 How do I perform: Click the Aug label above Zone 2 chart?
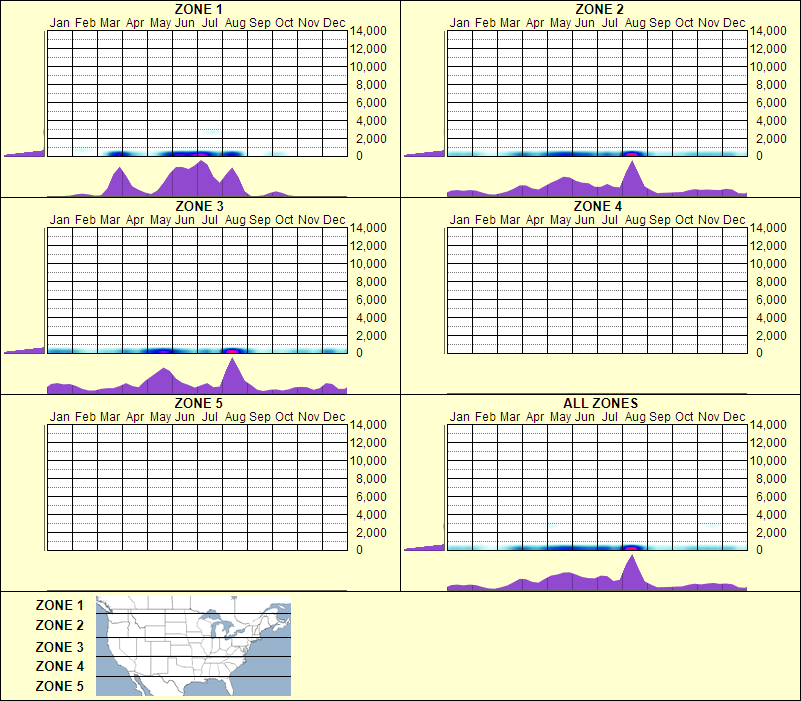click(635, 23)
